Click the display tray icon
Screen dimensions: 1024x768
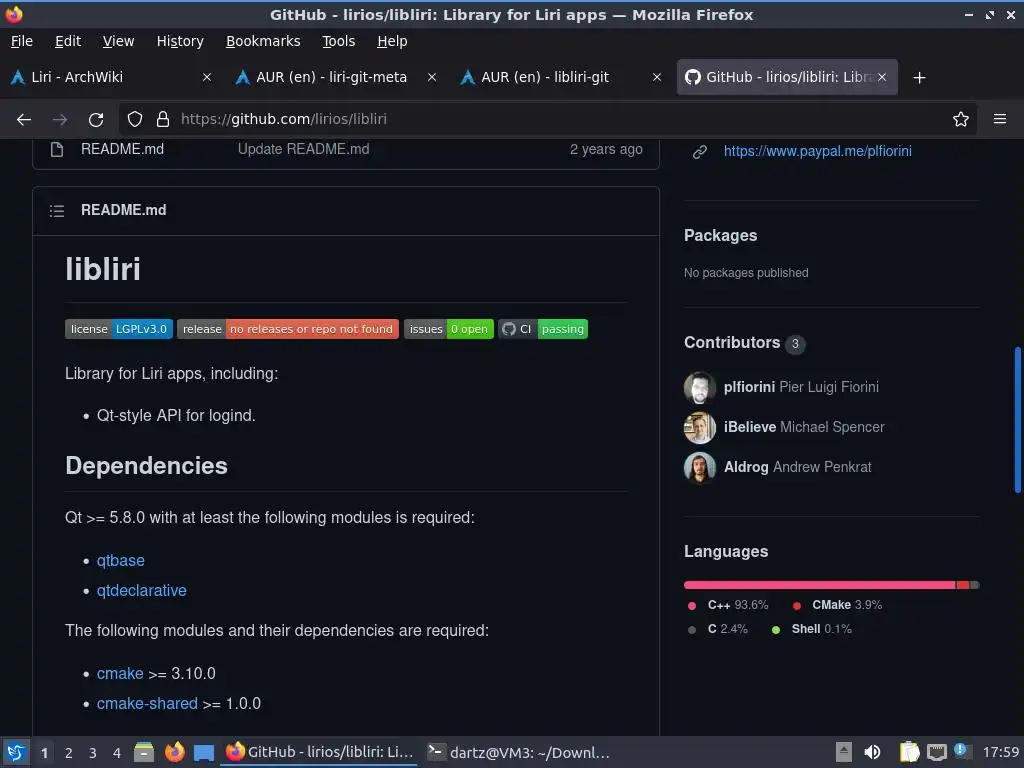coord(936,752)
